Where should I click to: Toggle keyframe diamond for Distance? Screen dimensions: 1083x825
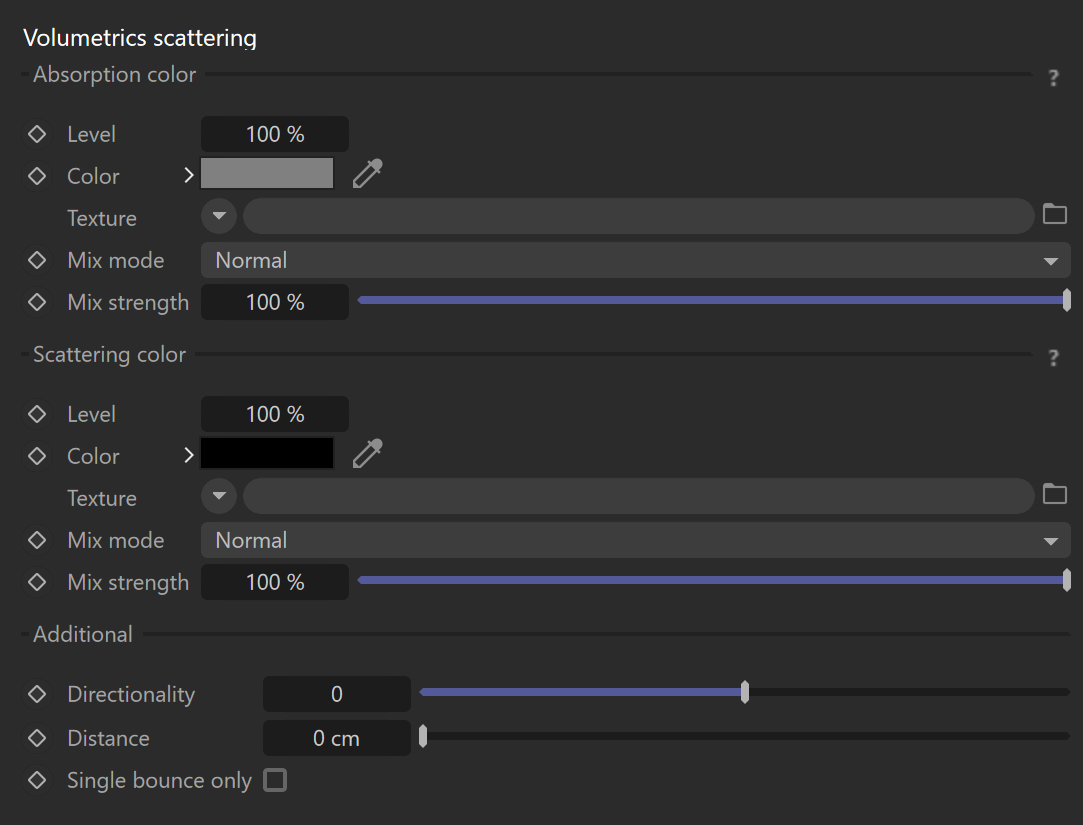(x=37, y=738)
